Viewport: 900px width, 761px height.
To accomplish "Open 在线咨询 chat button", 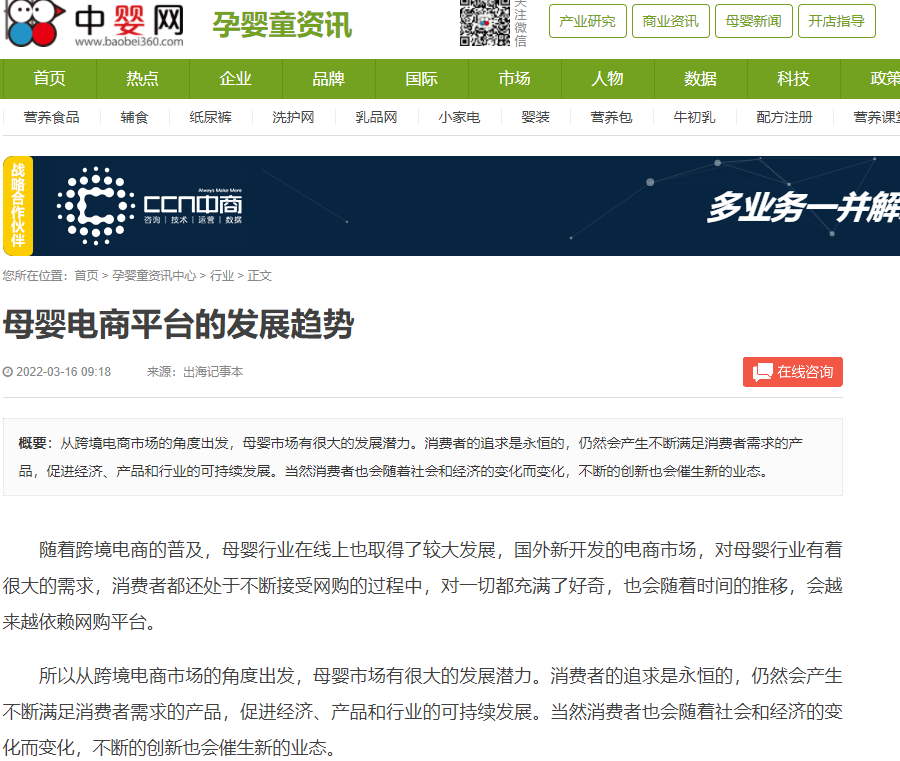I will pyautogui.click(x=793, y=372).
